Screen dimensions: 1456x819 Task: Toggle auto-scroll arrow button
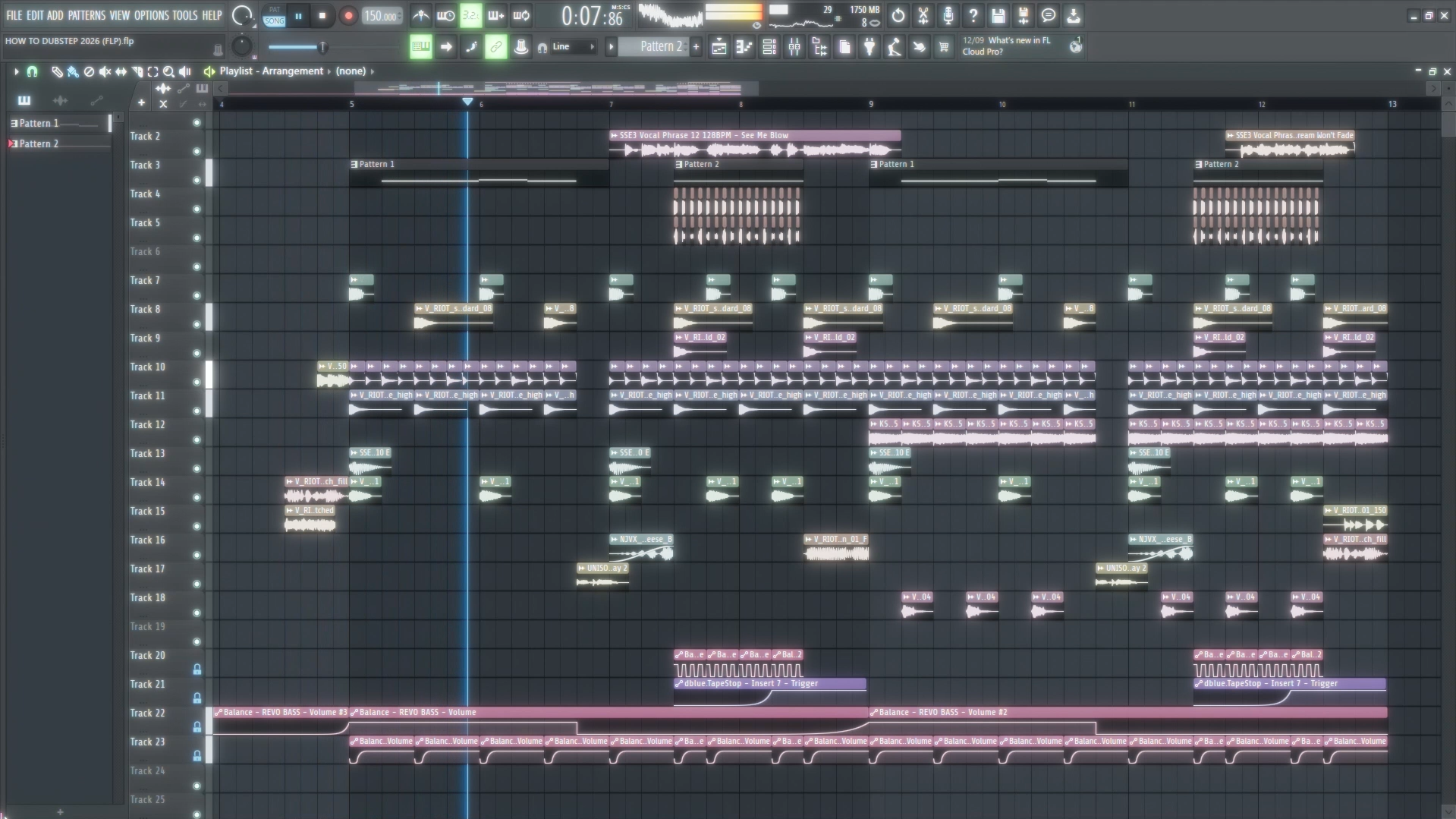[x=446, y=47]
